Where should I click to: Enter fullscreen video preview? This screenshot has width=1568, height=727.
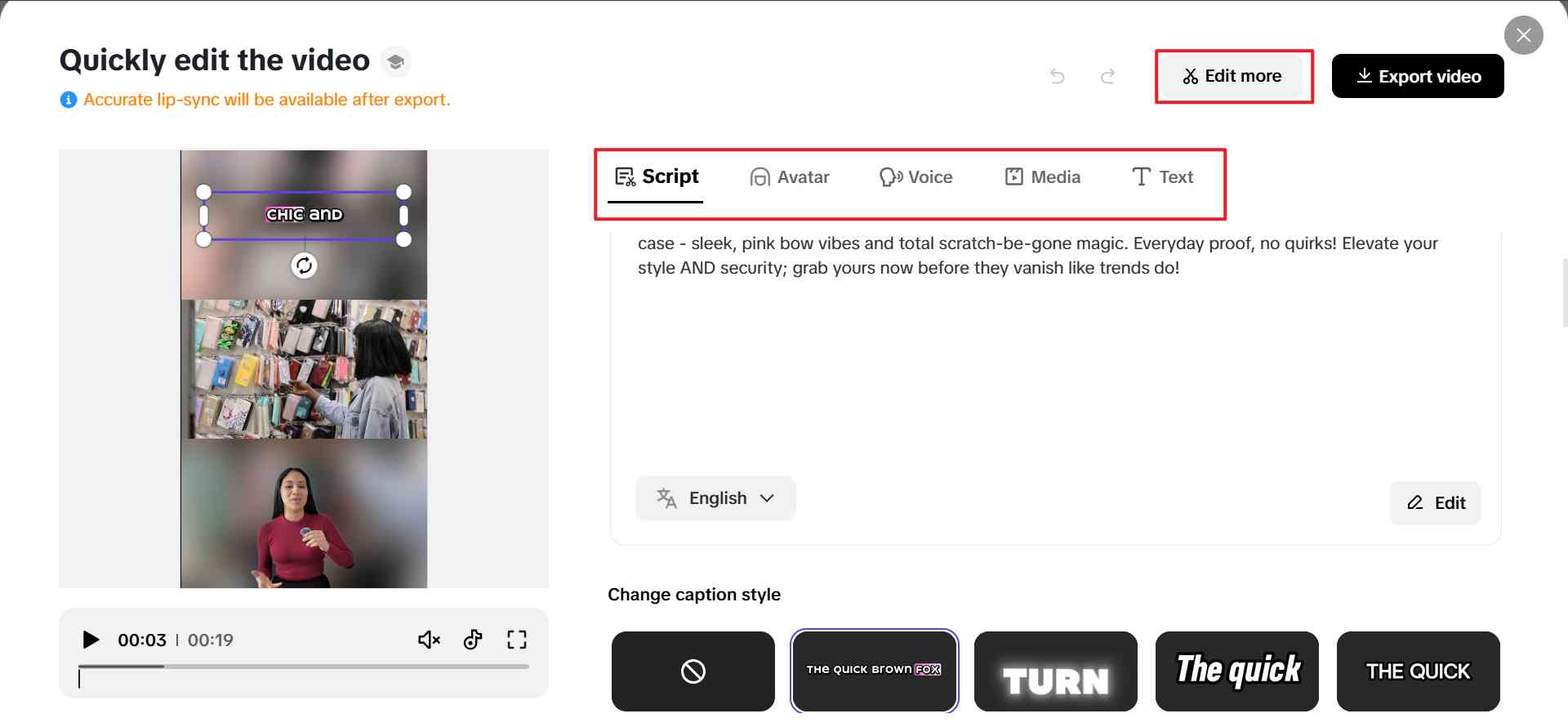click(x=516, y=640)
